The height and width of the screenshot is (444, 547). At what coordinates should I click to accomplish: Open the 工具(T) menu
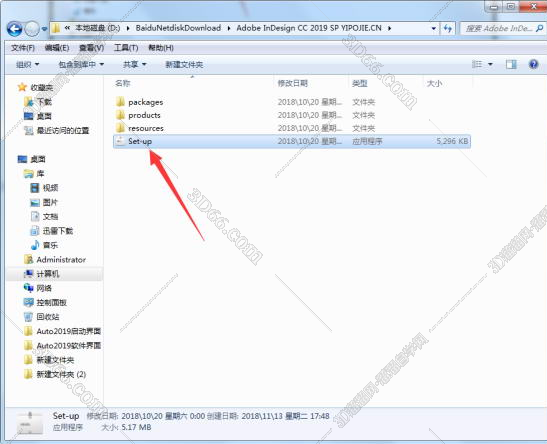[x=126, y=48]
